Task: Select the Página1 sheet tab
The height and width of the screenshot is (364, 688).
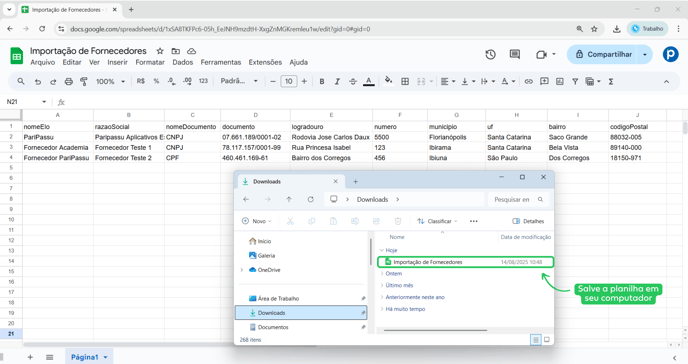Action: 89,357
